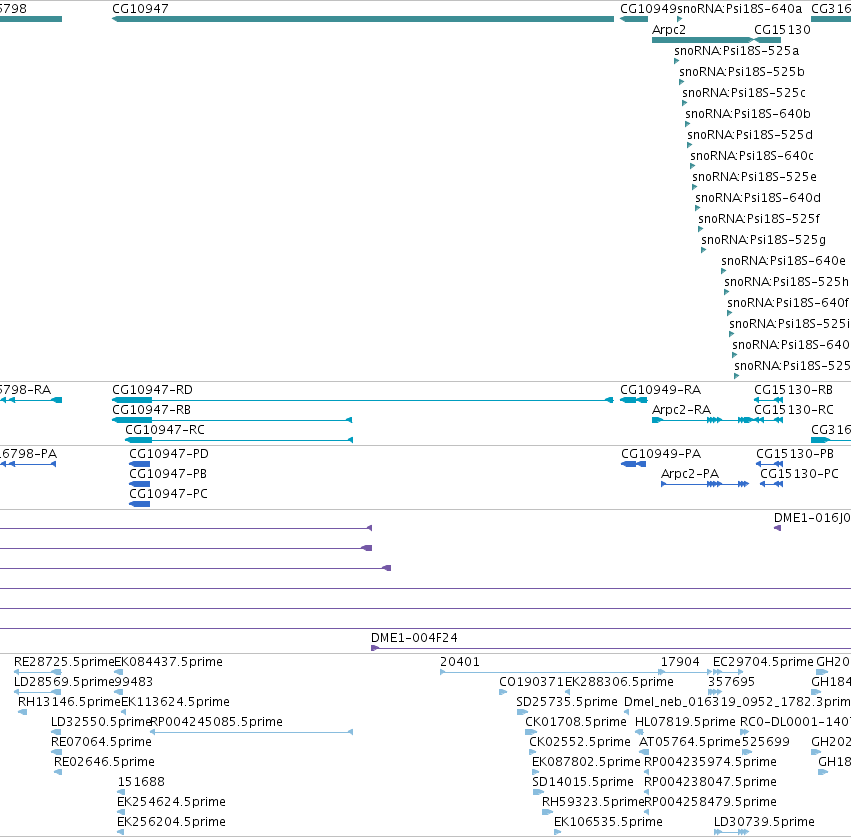
Task: Click BAC clone label DME1-004F24
Action: [x=414, y=638]
